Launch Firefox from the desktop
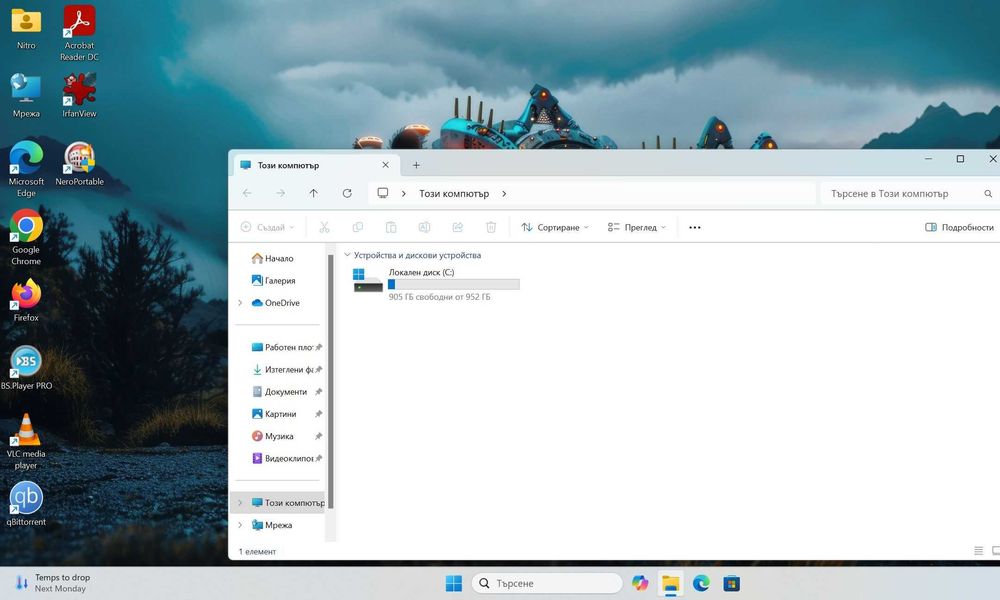Image resolution: width=1000 pixels, height=600 pixels. click(x=26, y=300)
